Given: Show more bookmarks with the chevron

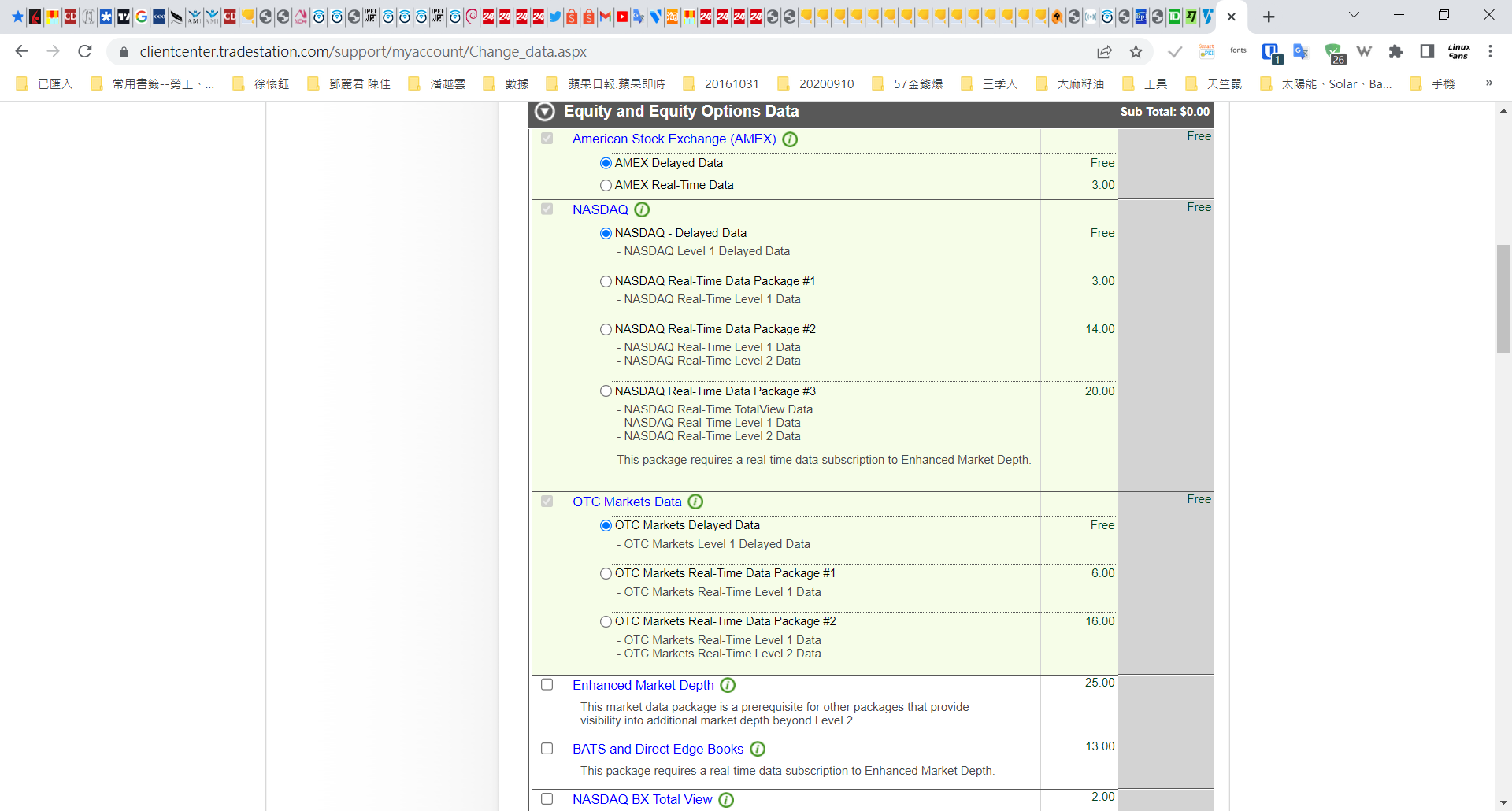Looking at the screenshot, I should pyautogui.click(x=1488, y=83).
